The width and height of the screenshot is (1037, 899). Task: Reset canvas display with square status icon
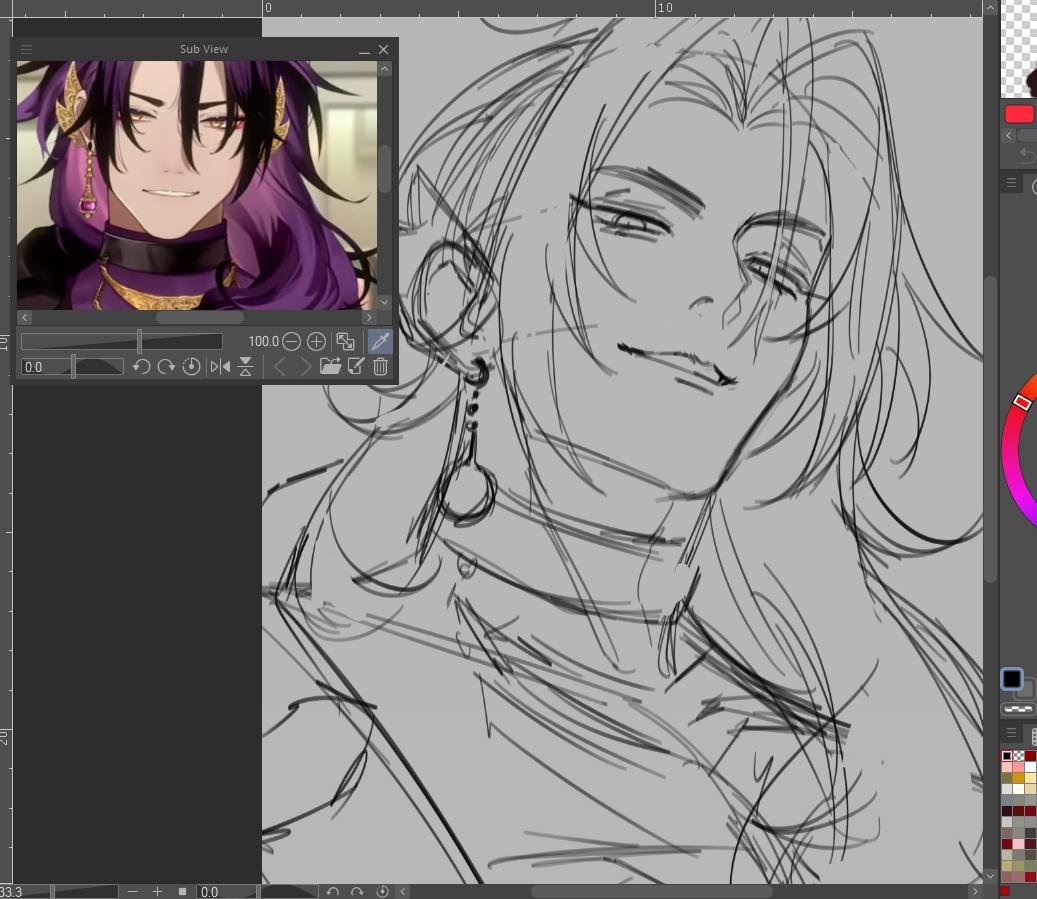[182, 892]
